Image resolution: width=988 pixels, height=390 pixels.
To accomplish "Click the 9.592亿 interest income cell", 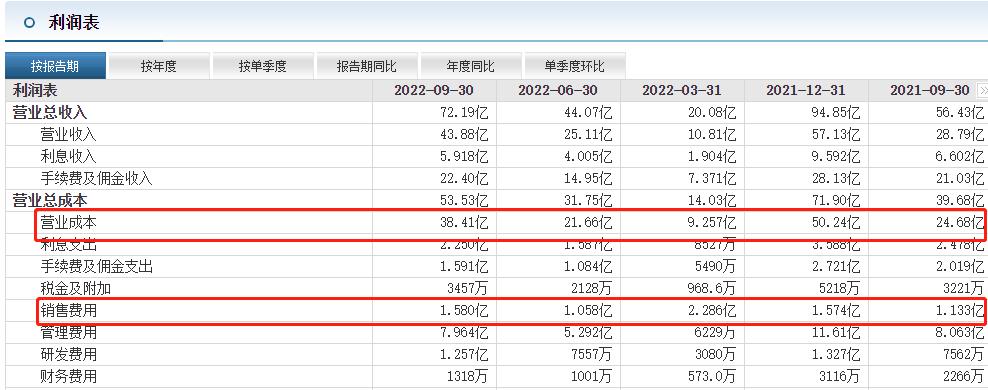I will click(x=836, y=157).
